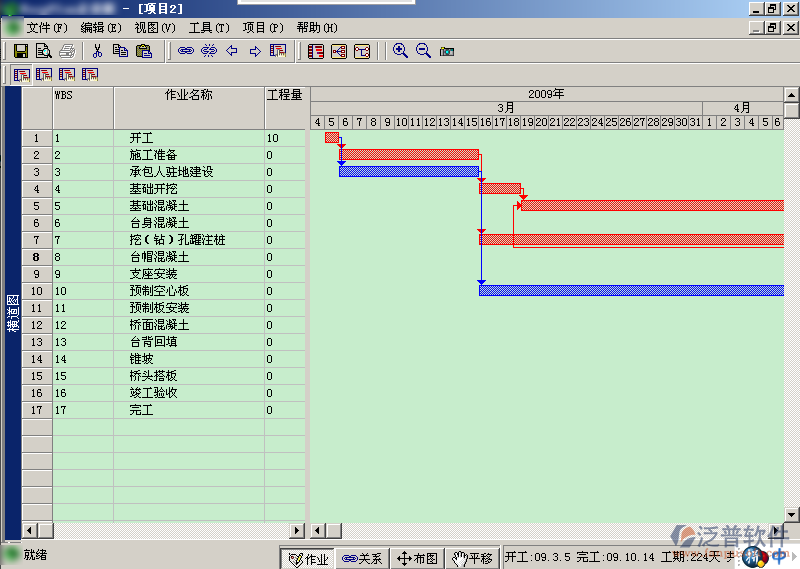The image size is (800, 569).
Task: Click row header number 8
Action: pos(37,257)
